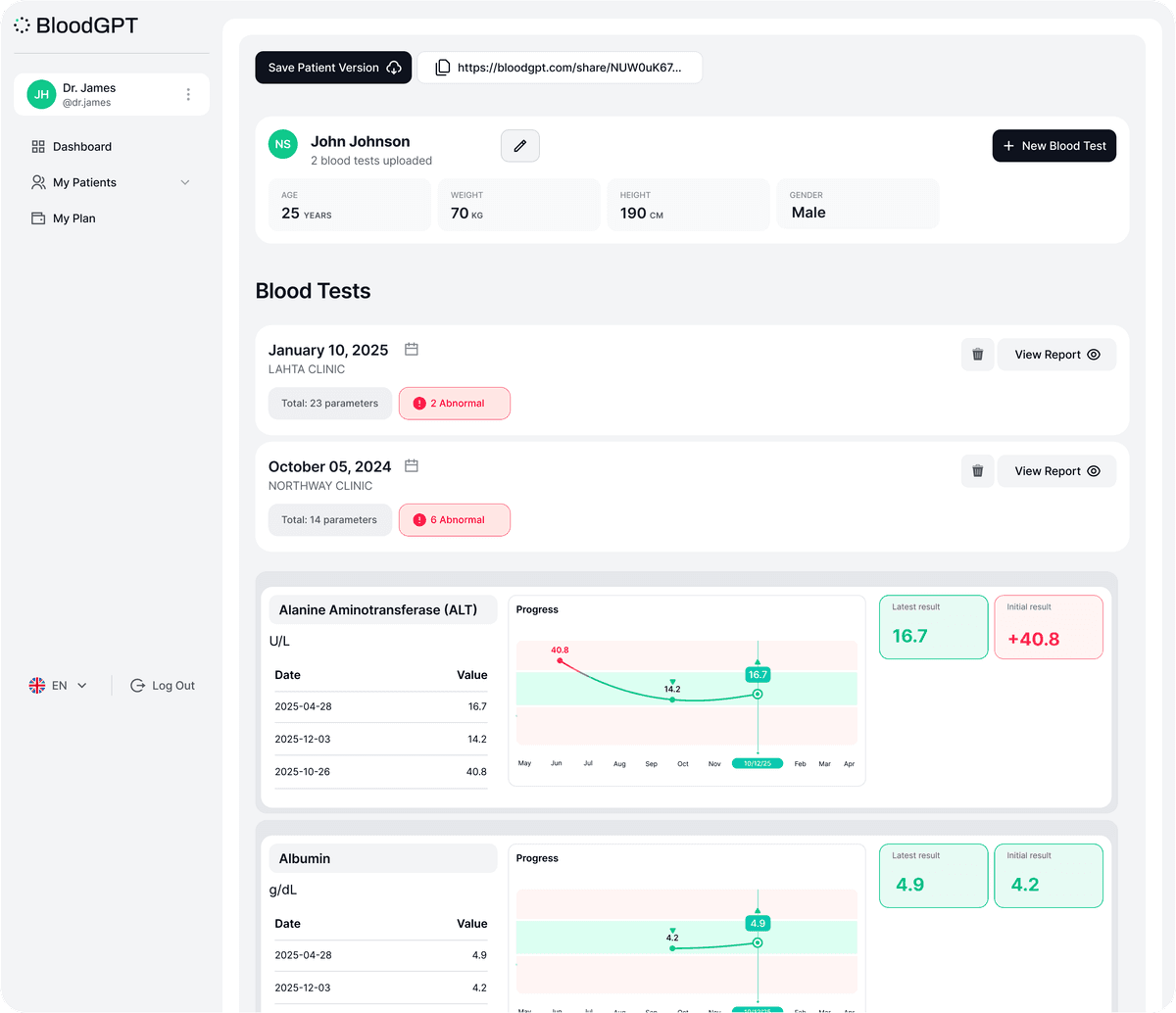Select ALT row with value 16.7
Viewport: 1176px width, 1013px height.
[x=380, y=706]
